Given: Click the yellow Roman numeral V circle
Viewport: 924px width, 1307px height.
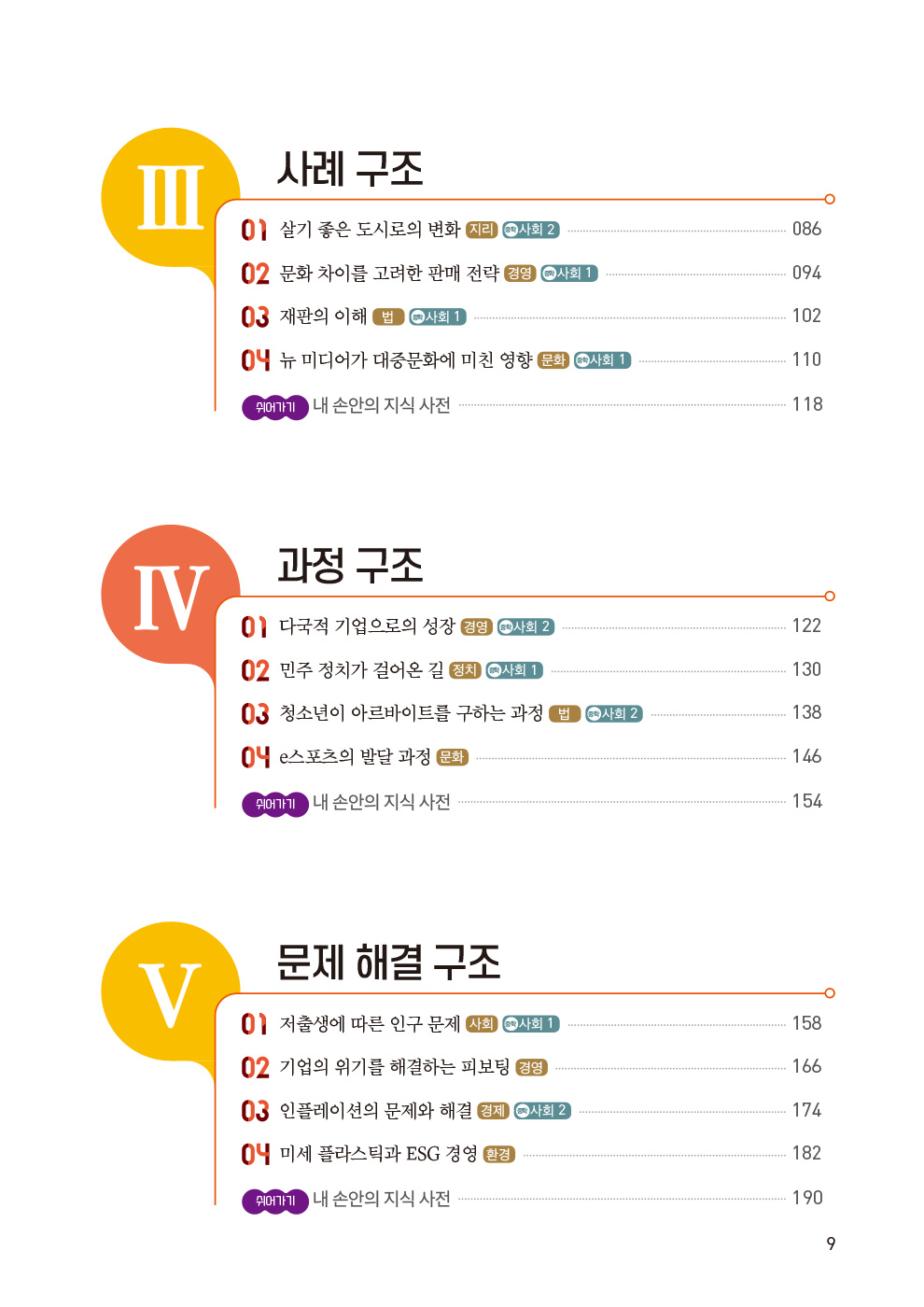Looking at the screenshot, I should click(170, 992).
